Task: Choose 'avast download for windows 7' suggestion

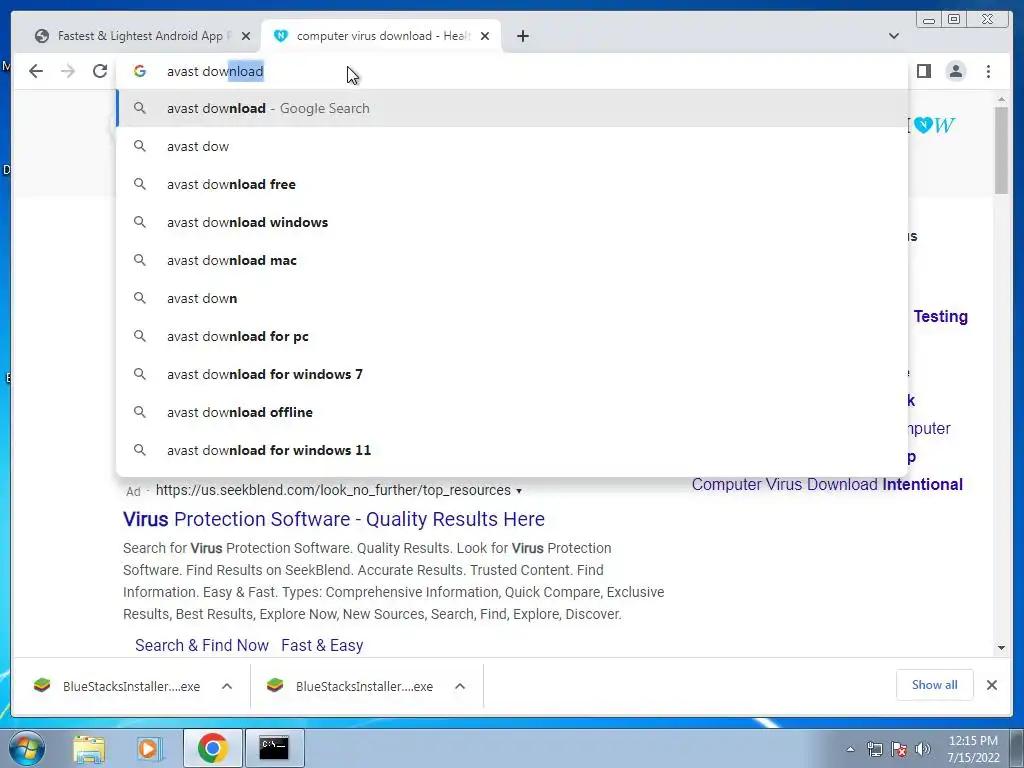Action: 512,374
